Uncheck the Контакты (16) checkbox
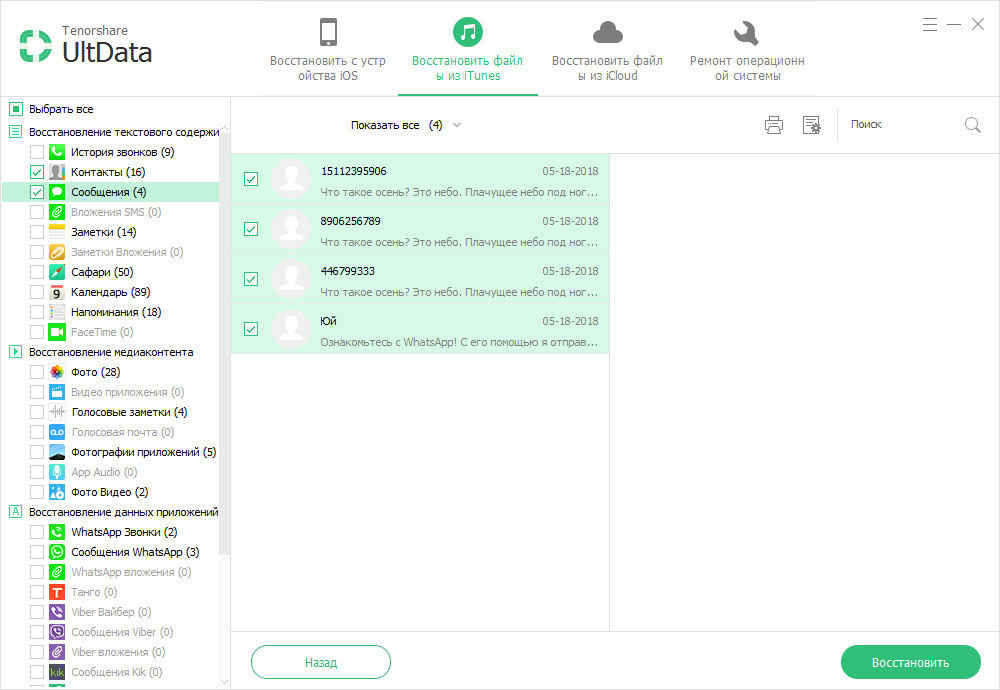Image resolution: width=1000 pixels, height=690 pixels. (x=37, y=172)
